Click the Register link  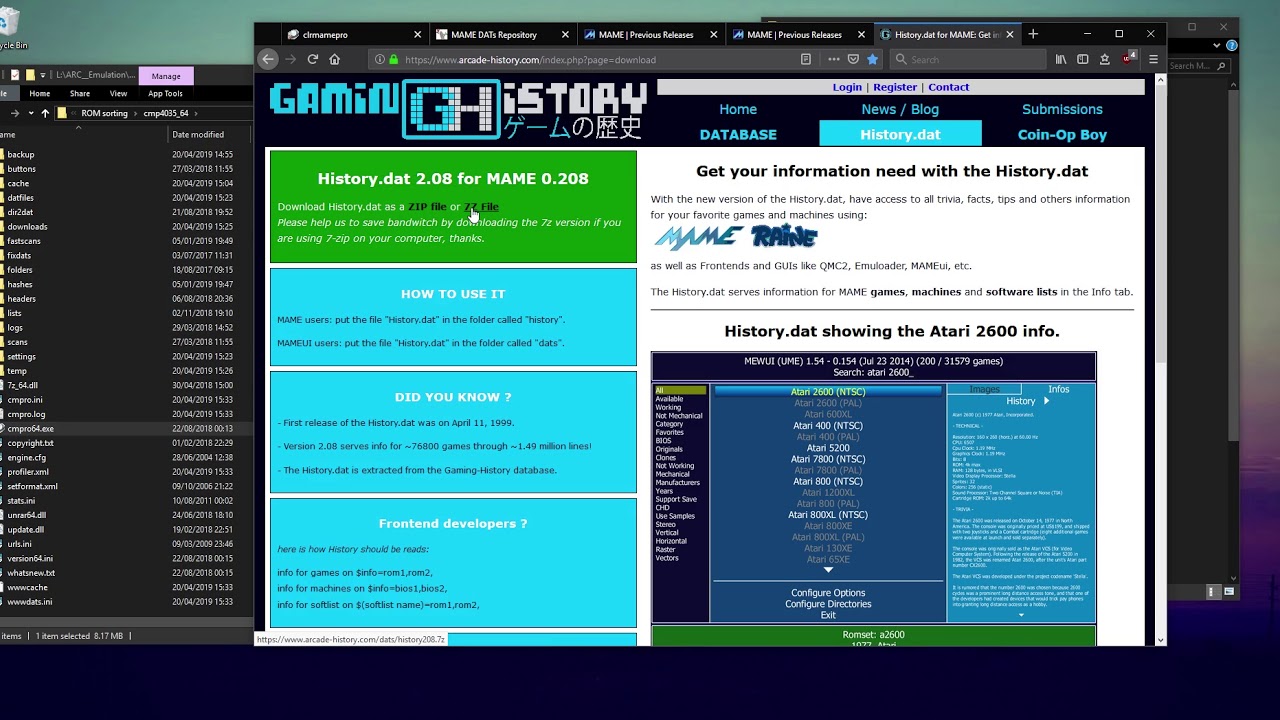pyautogui.click(x=895, y=87)
